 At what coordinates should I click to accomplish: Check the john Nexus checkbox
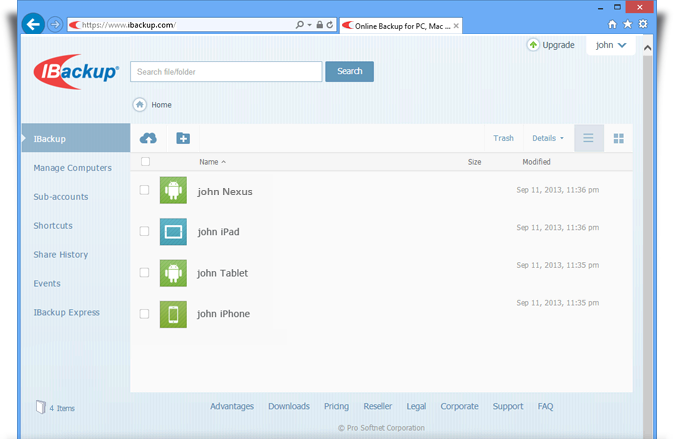point(144,190)
